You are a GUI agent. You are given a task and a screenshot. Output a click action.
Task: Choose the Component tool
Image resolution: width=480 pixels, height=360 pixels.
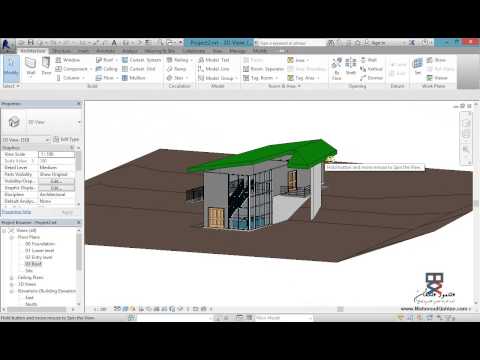(x=72, y=69)
